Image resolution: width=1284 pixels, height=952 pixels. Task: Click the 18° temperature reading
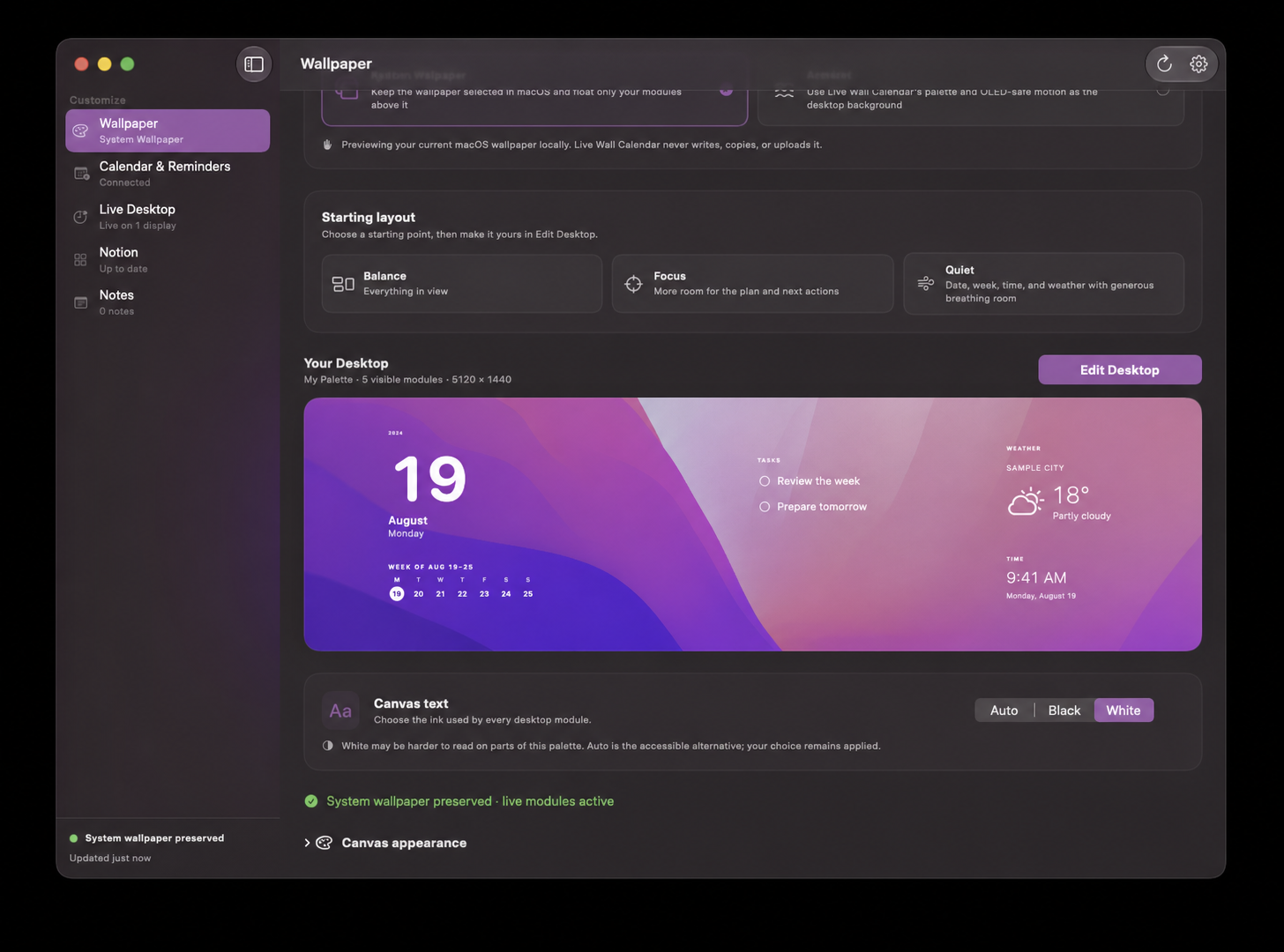pyautogui.click(x=1071, y=495)
